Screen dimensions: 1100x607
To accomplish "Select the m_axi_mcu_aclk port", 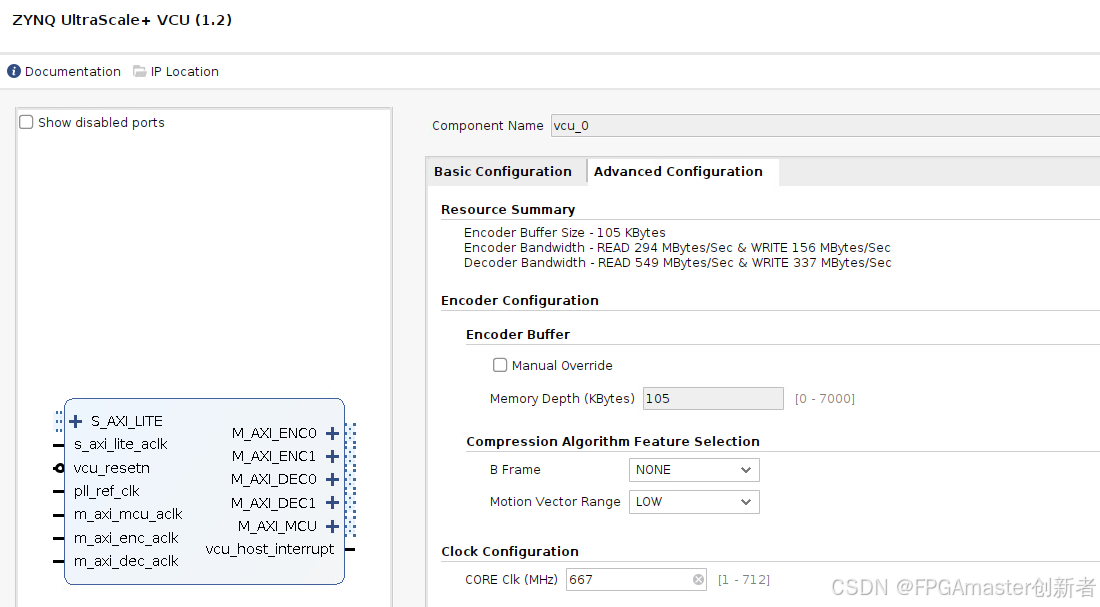I will 128,514.
